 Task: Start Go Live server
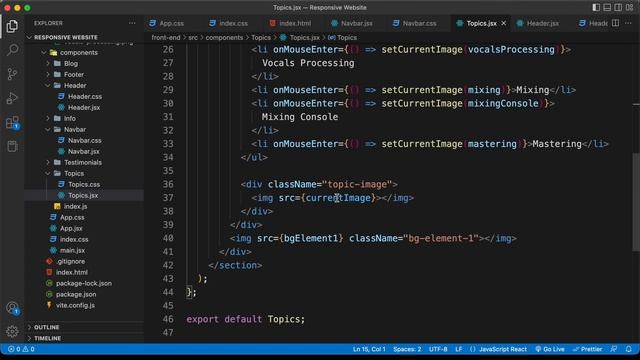[550, 349]
